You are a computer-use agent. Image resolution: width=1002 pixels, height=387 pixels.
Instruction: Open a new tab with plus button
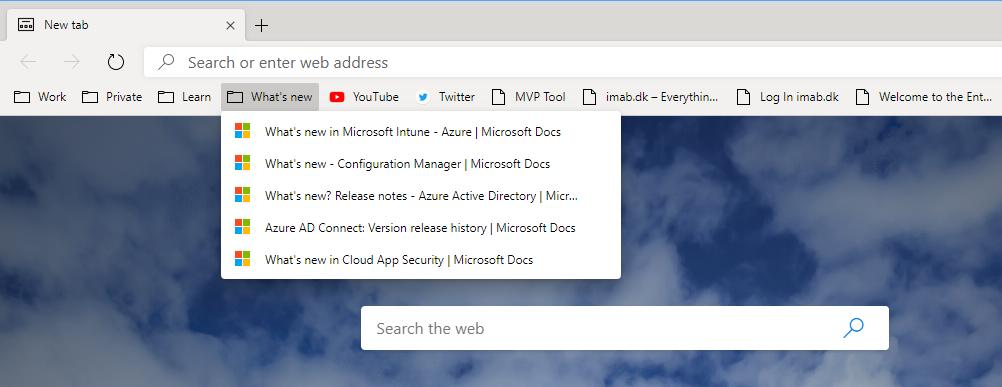pyautogui.click(x=261, y=26)
